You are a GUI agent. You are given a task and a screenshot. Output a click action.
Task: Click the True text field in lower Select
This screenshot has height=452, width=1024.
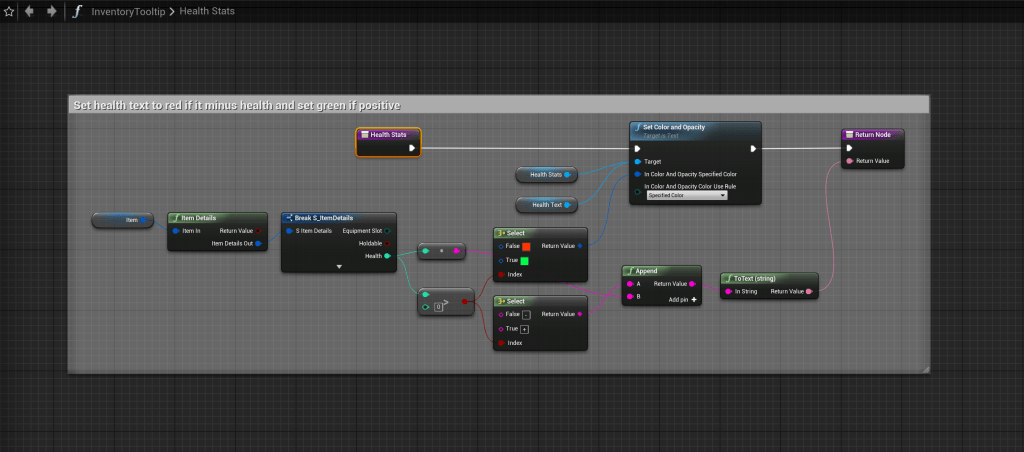click(524, 329)
